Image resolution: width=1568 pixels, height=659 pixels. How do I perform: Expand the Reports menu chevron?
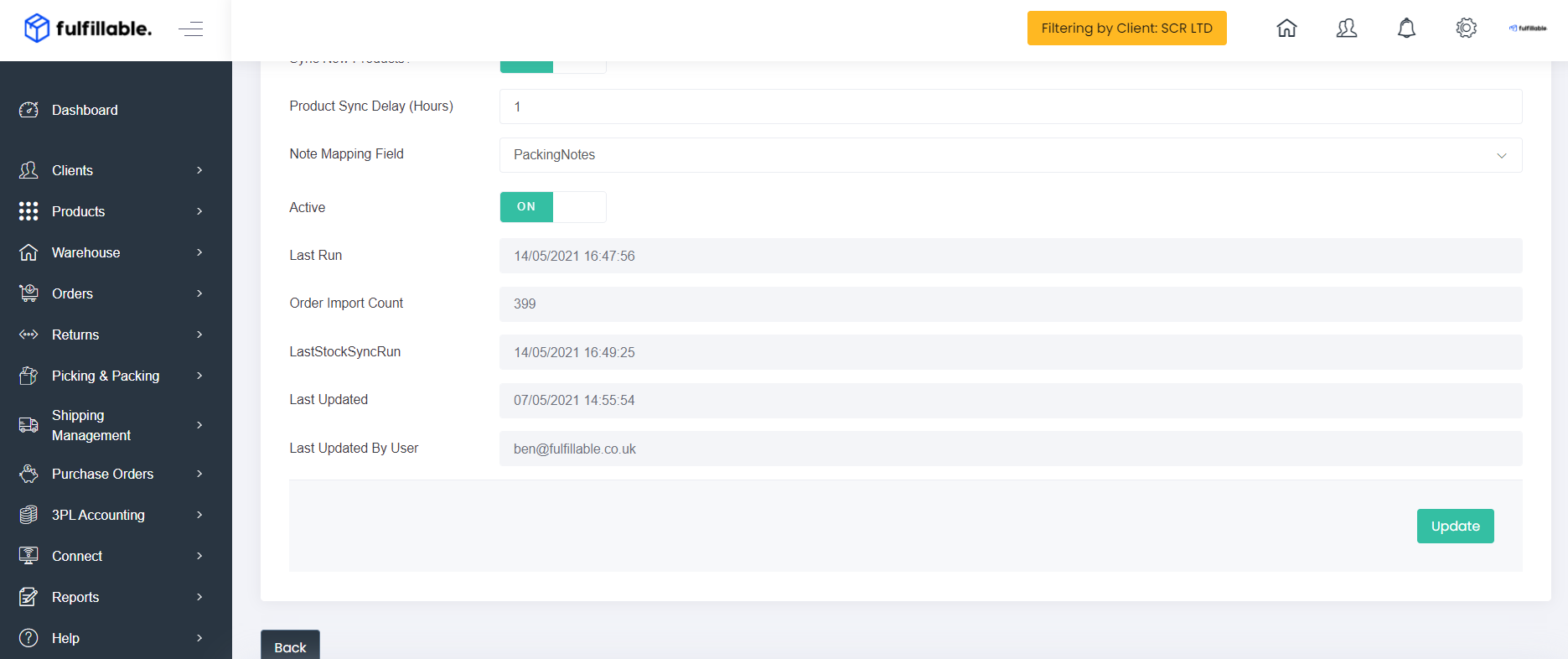tap(199, 597)
